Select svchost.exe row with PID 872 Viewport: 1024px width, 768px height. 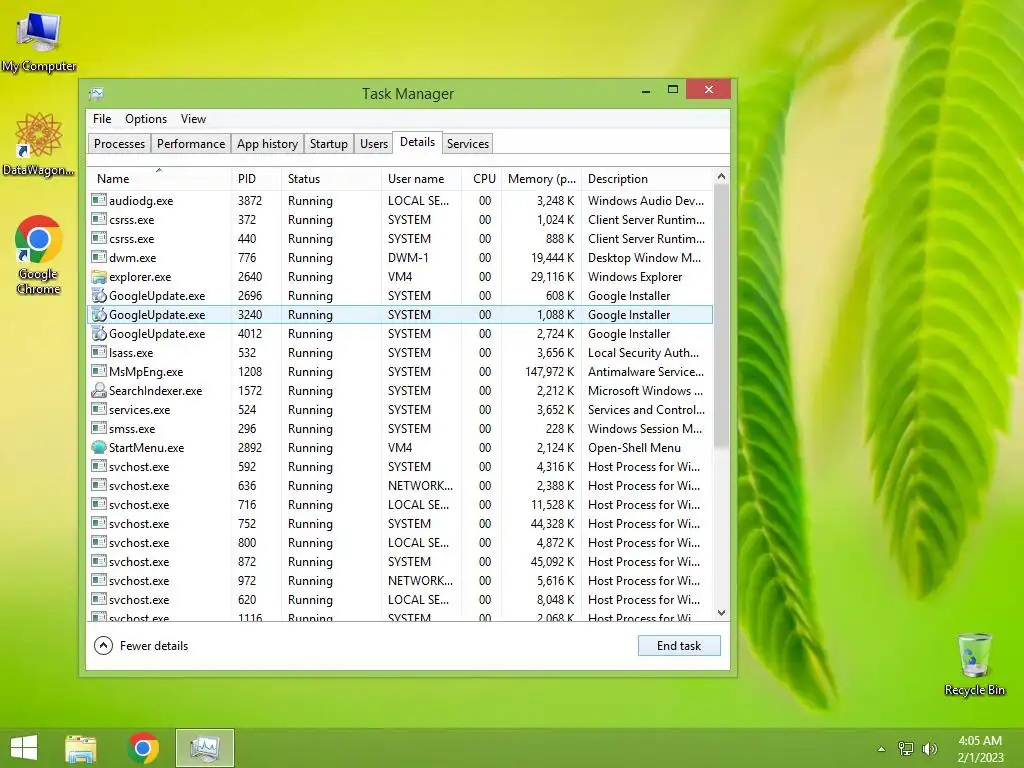tap(400, 561)
